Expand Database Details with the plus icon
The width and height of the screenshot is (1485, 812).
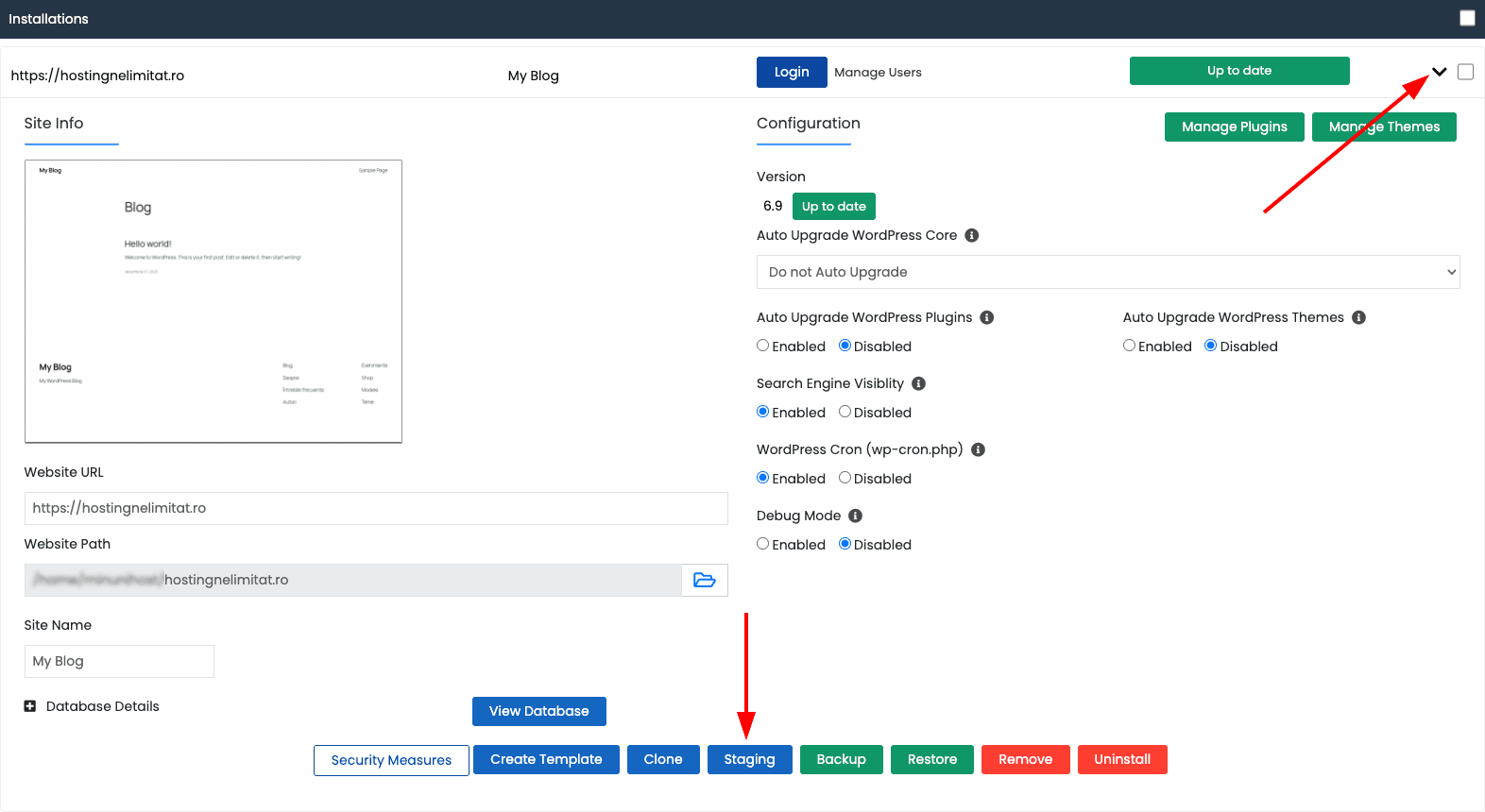(x=30, y=706)
